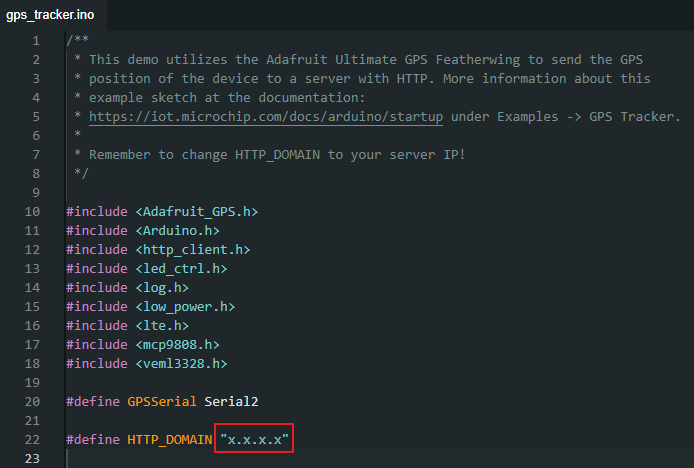Click the GPSSerial define identifier
The width and height of the screenshot is (694, 468).
click(162, 402)
